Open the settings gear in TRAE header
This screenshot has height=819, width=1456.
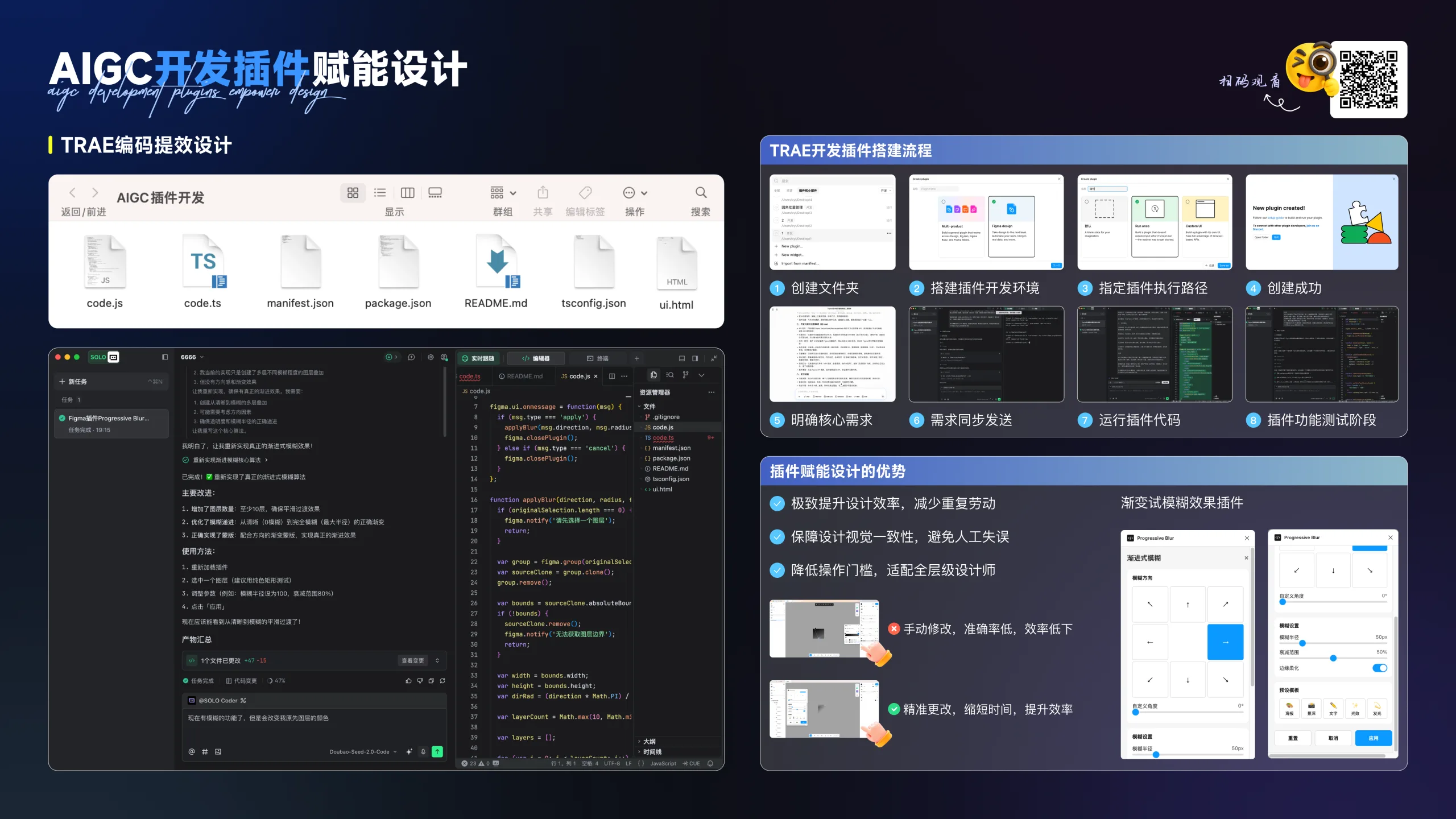[431, 358]
